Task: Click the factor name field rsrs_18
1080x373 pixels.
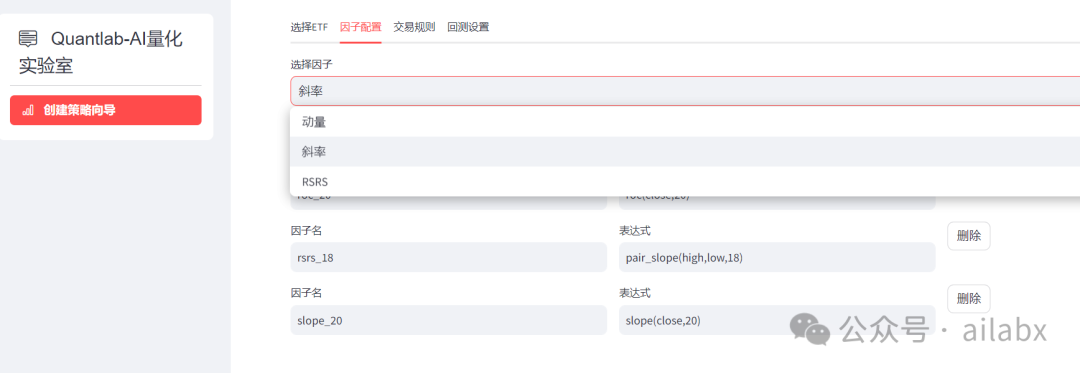Action: (448, 257)
